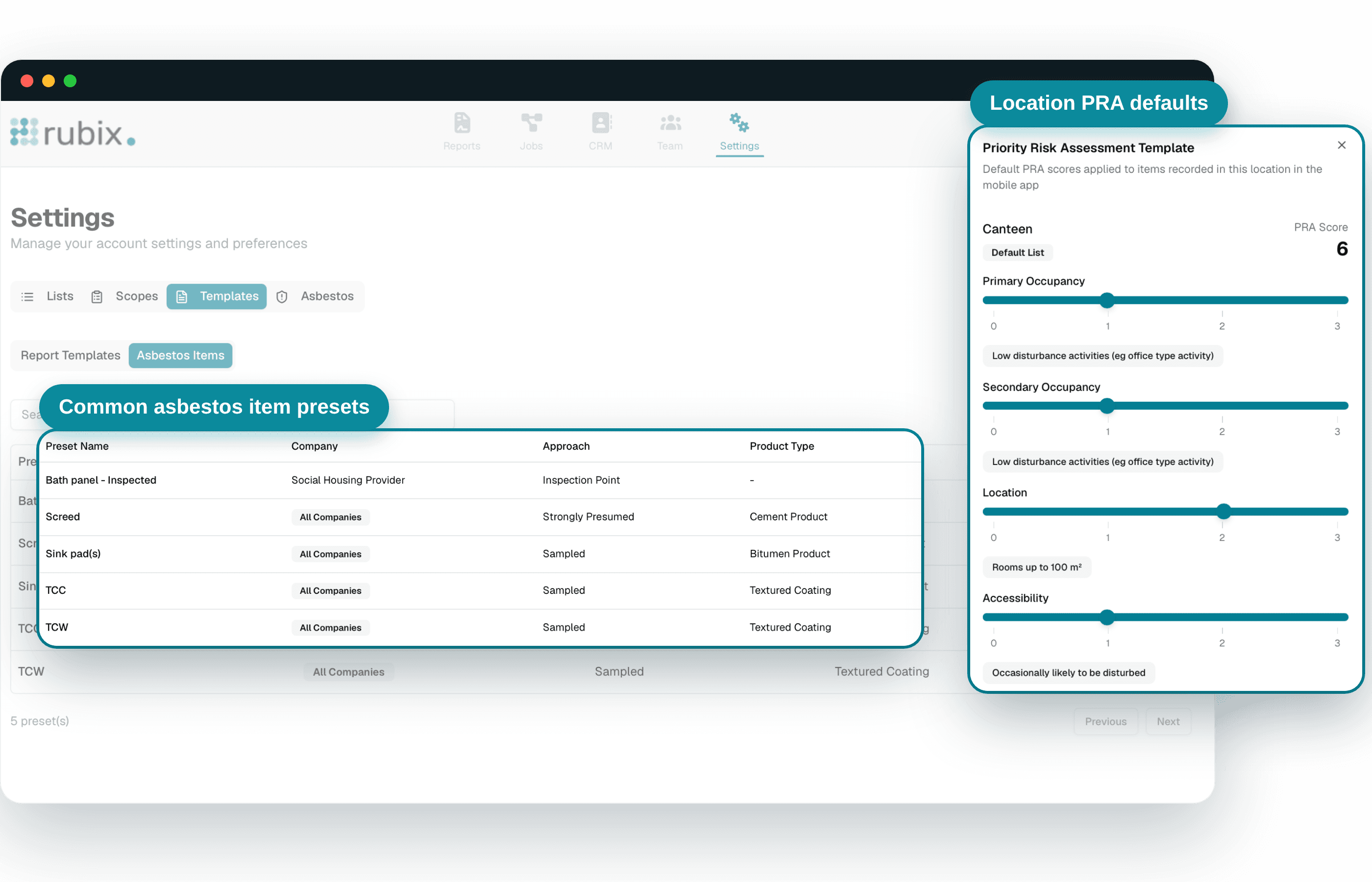Click the rubix logo
This screenshot has height=882, width=1372.
click(73, 133)
